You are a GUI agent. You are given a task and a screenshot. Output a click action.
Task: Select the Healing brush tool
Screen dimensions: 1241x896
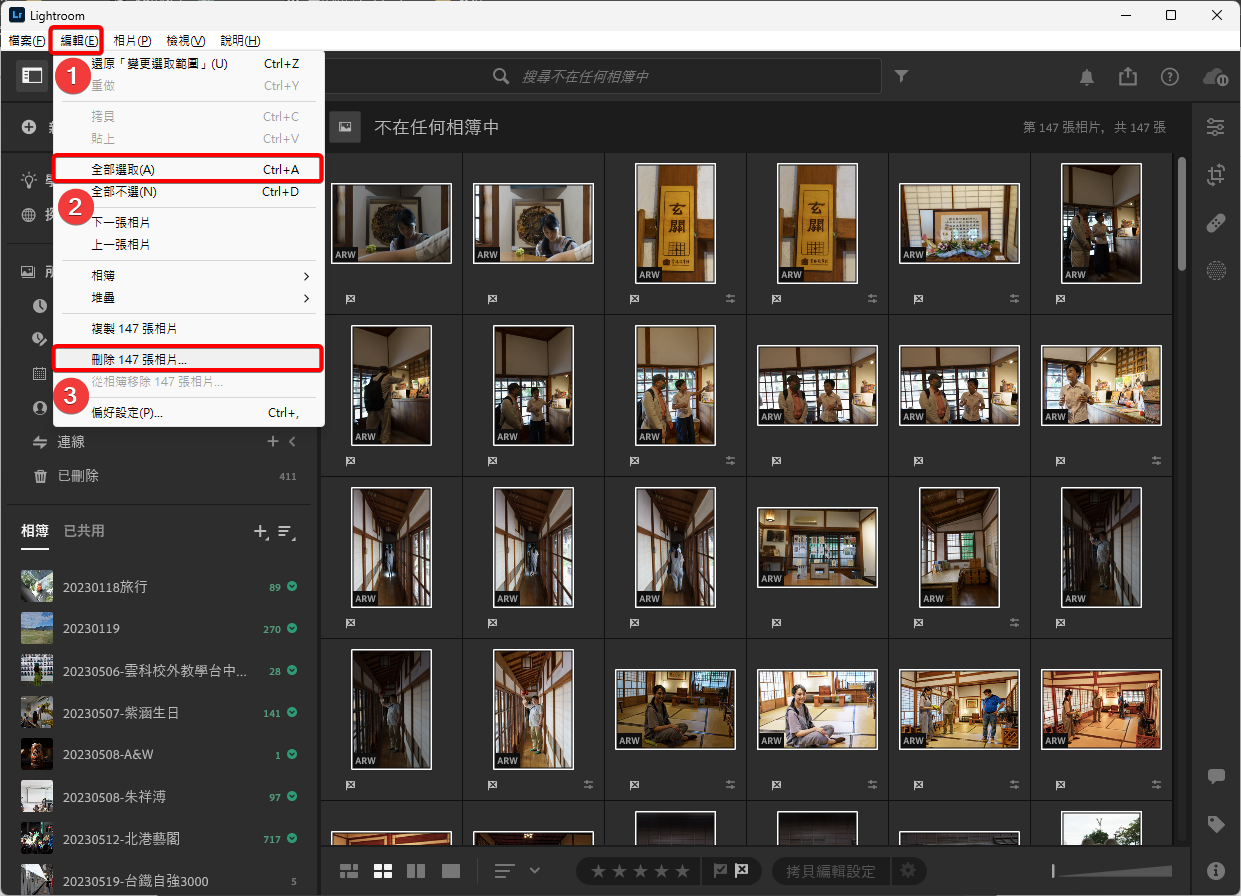coord(1215,222)
